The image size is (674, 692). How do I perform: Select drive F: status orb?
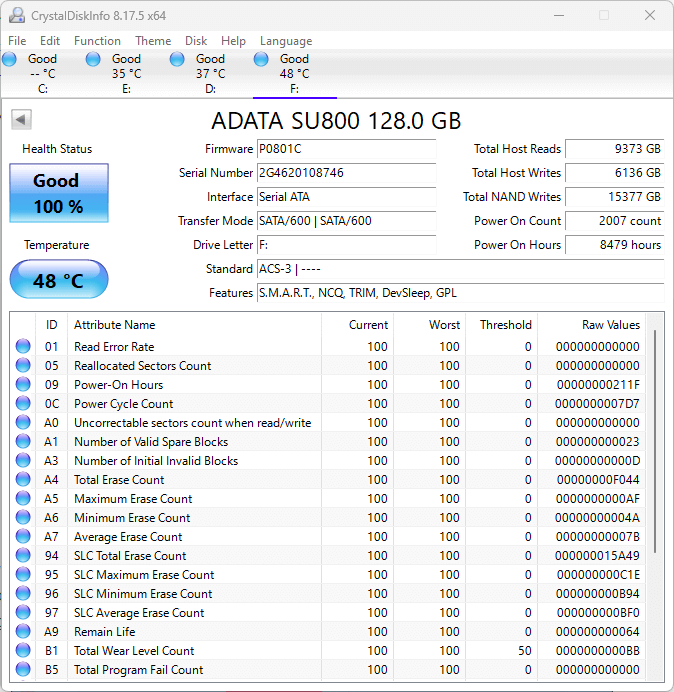click(261, 59)
